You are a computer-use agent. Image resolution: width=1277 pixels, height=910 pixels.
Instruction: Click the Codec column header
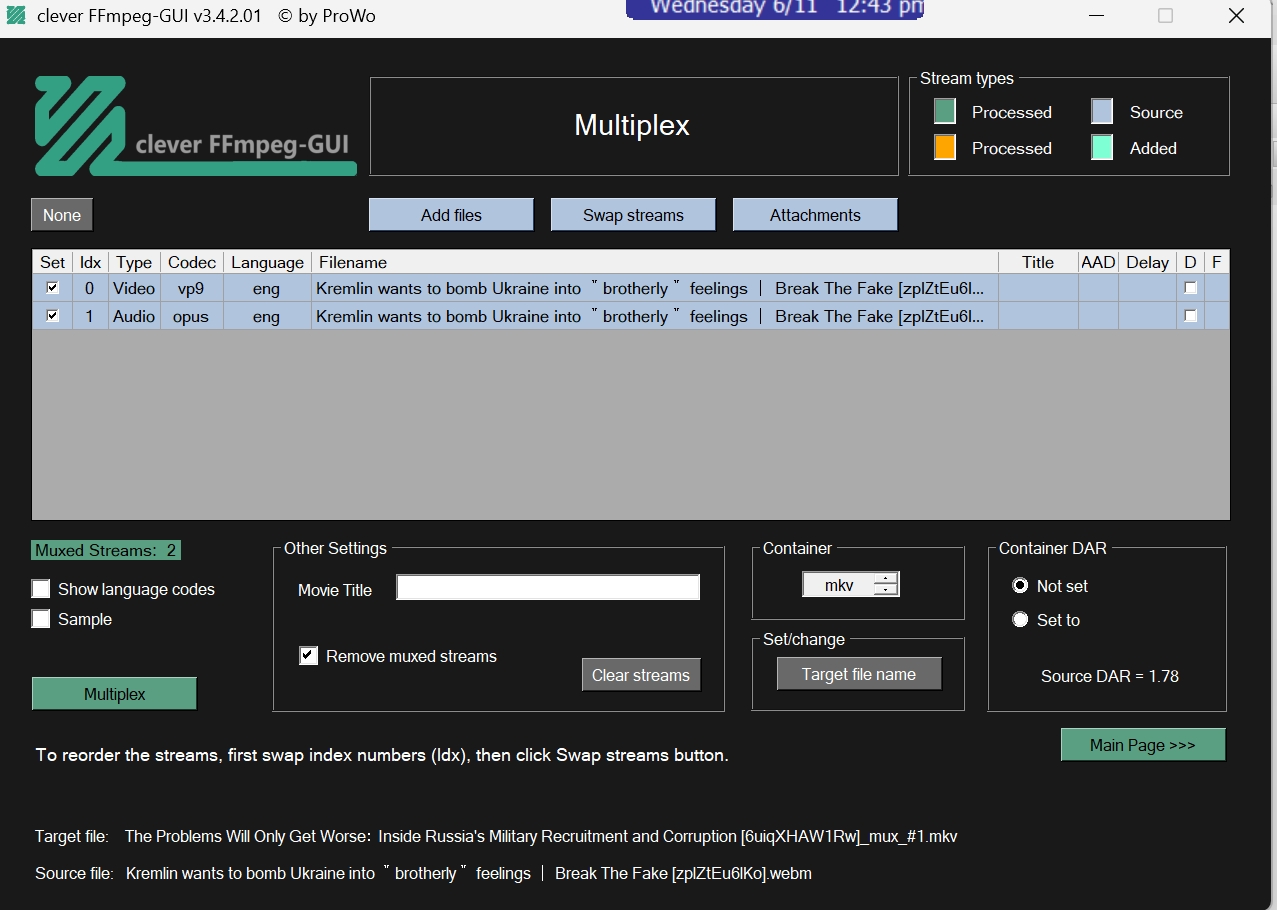point(192,262)
